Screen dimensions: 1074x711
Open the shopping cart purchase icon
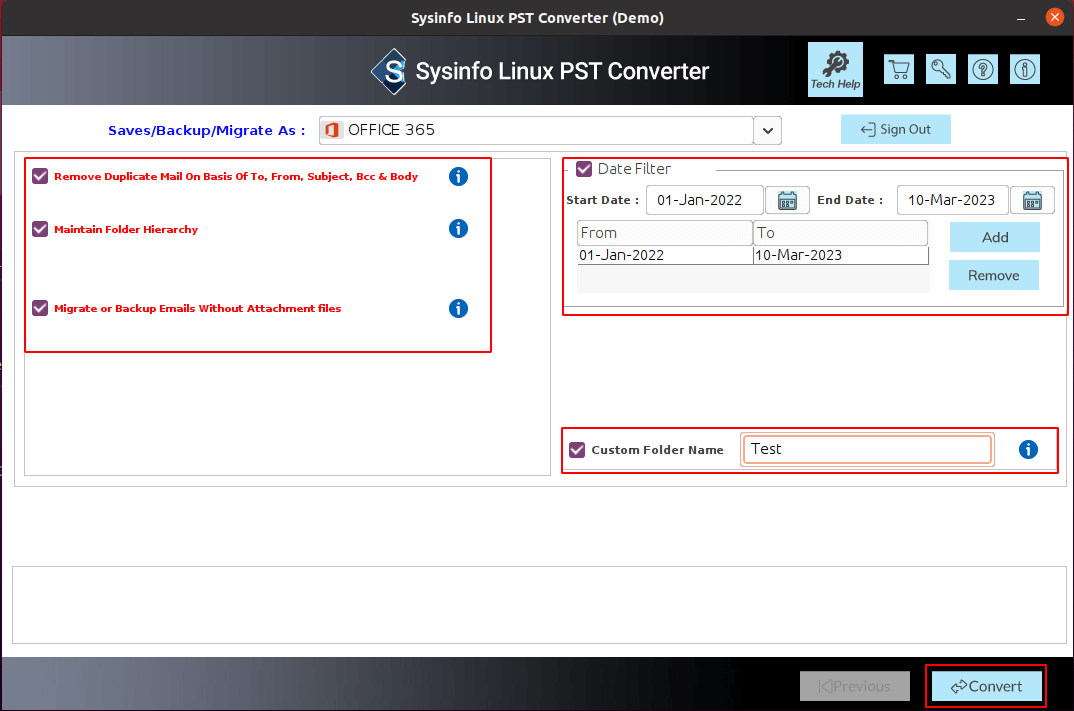(x=899, y=69)
